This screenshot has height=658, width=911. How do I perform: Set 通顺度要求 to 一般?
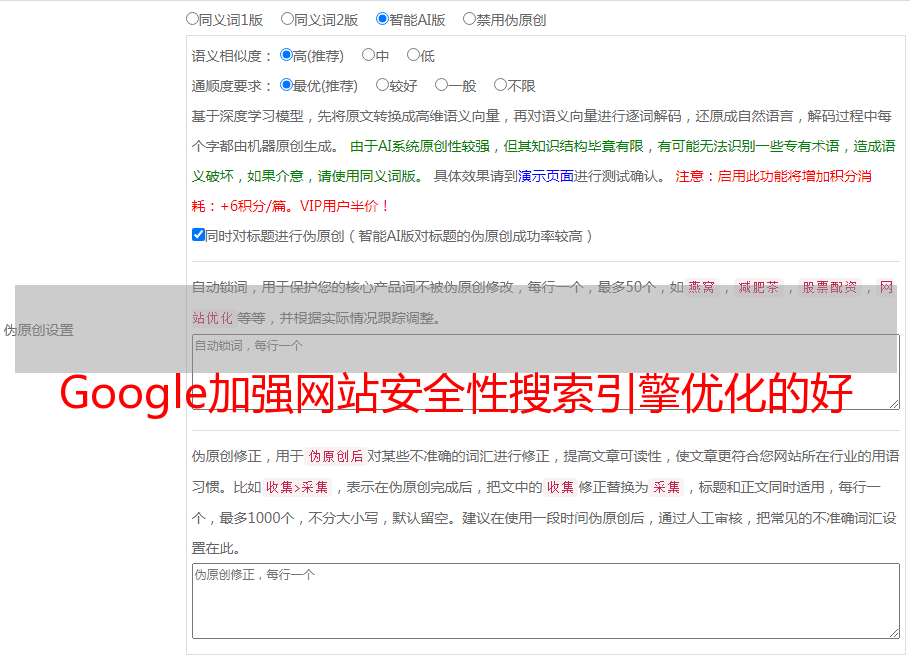pyautogui.click(x=442, y=85)
